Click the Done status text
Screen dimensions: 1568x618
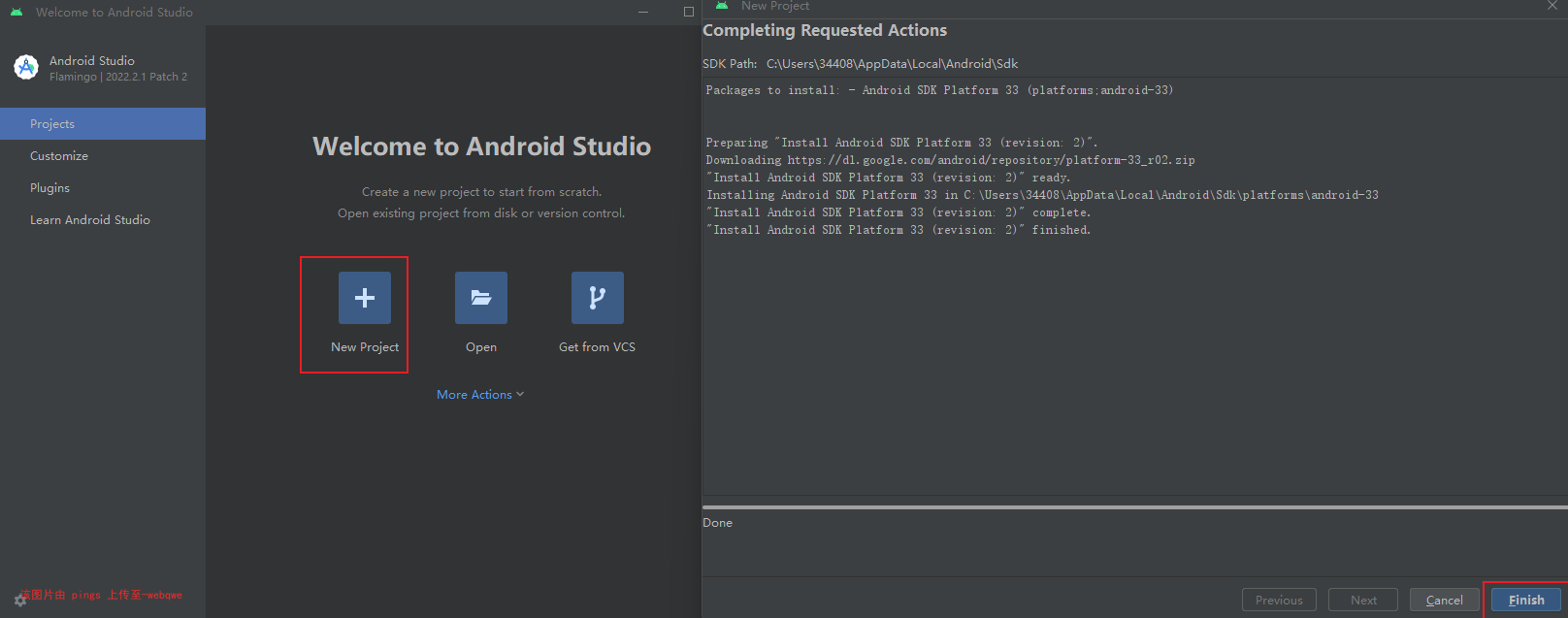717,523
